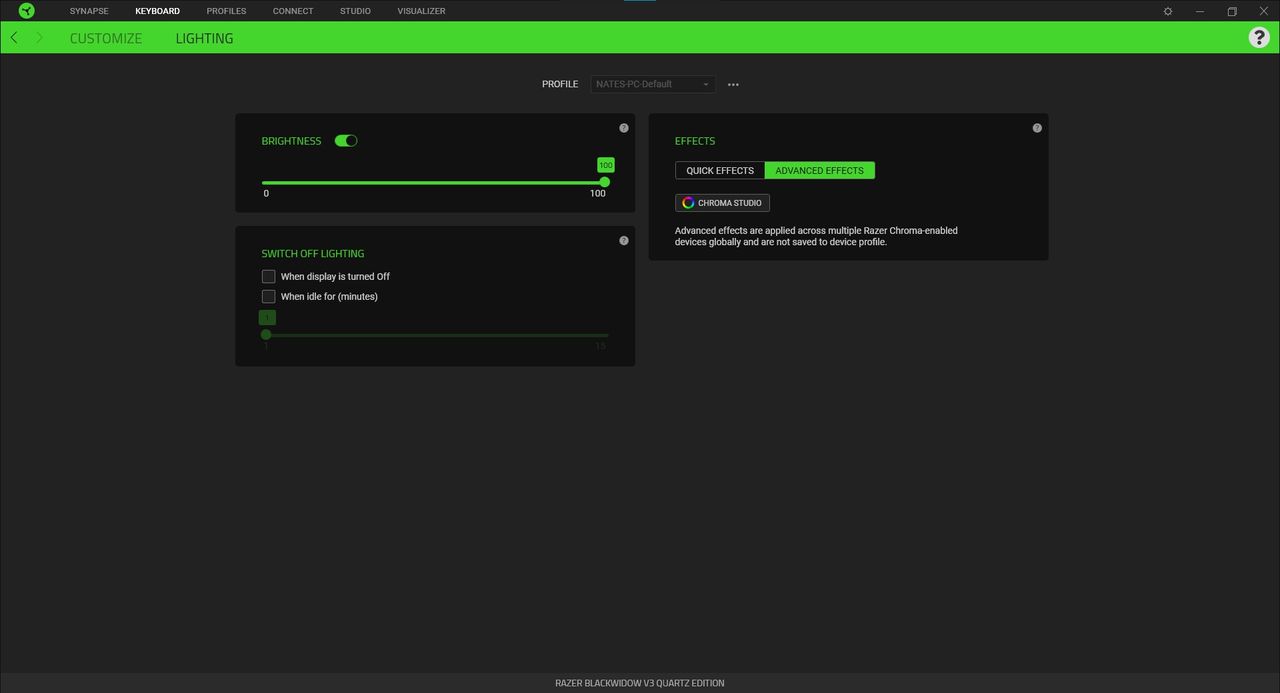Select the Lighting subtab
Image resolution: width=1280 pixels, height=693 pixels.
coord(204,38)
